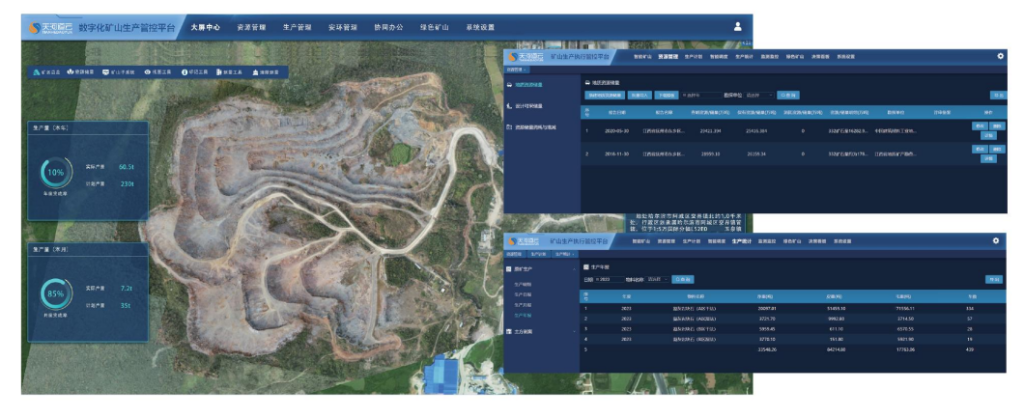Click 详情 button for row dated 2016-11-30
The height and width of the screenshot is (418, 1024).
[x=989, y=159]
